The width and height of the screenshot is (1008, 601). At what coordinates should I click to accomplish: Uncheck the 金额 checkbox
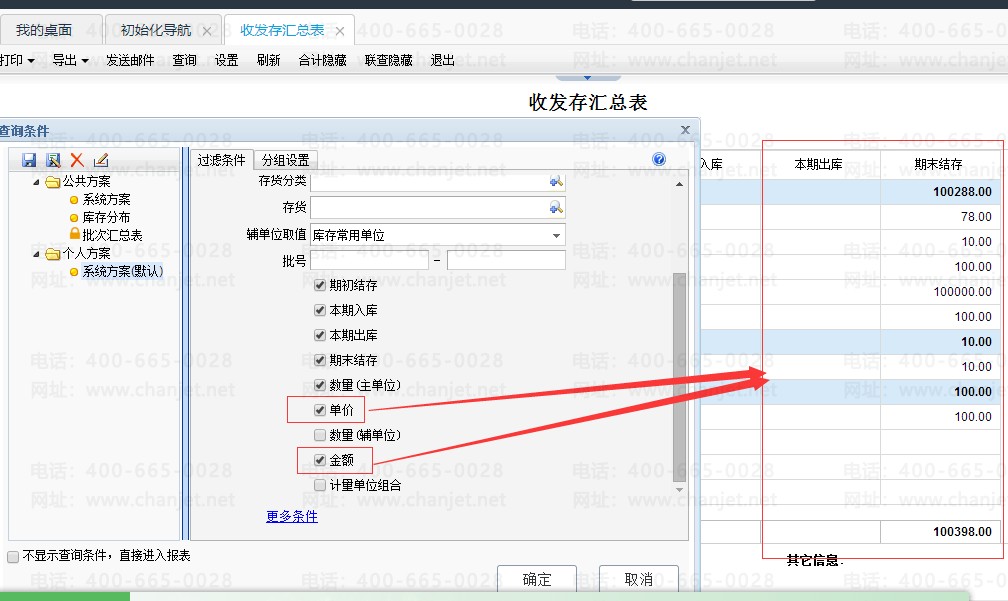320,460
